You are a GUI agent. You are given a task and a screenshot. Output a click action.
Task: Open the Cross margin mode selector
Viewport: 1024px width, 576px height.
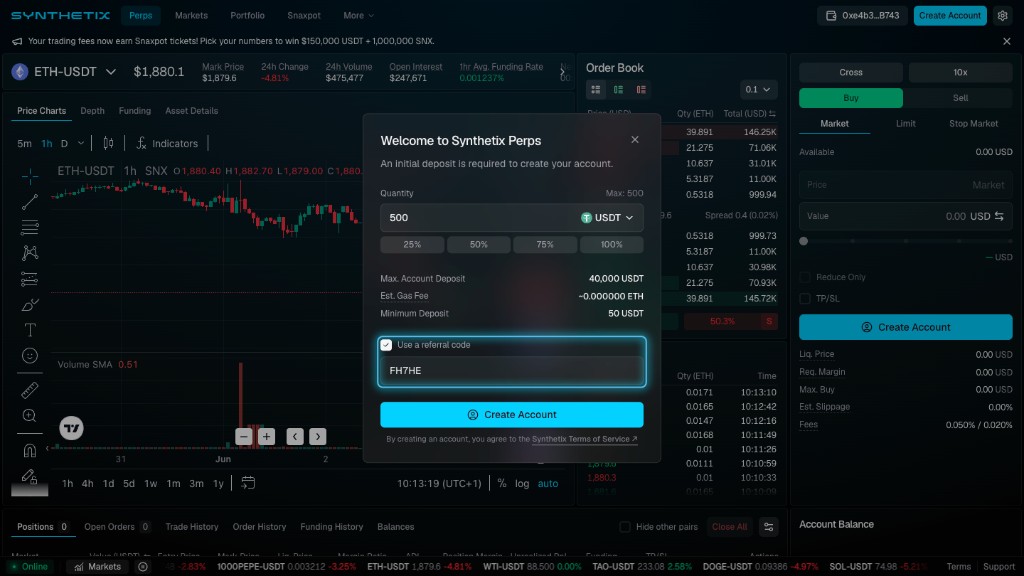coord(851,72)
